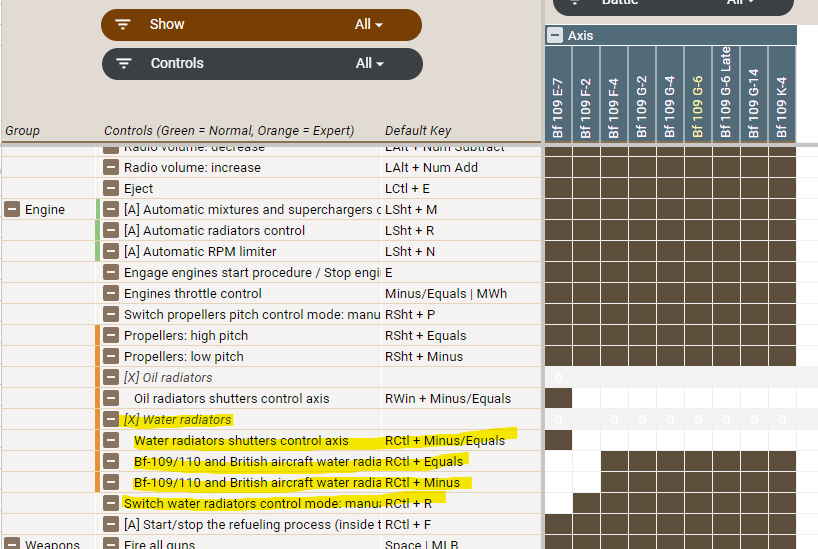Collapse Automatic RPM limiter row
818x549 pixels.
[x=111, y=252]
